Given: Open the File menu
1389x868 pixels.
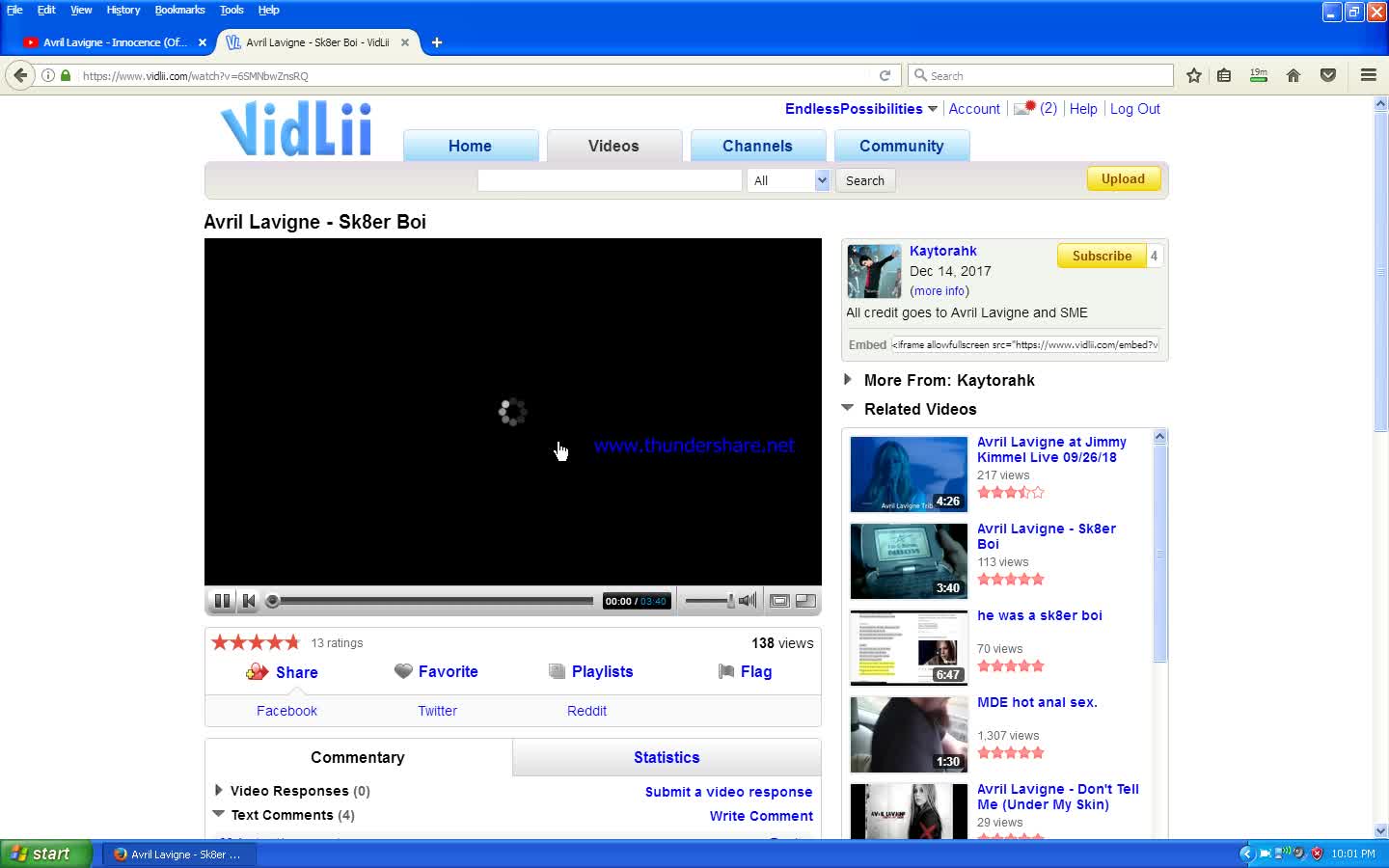Looking at the screenshot, I should [14, 10].
